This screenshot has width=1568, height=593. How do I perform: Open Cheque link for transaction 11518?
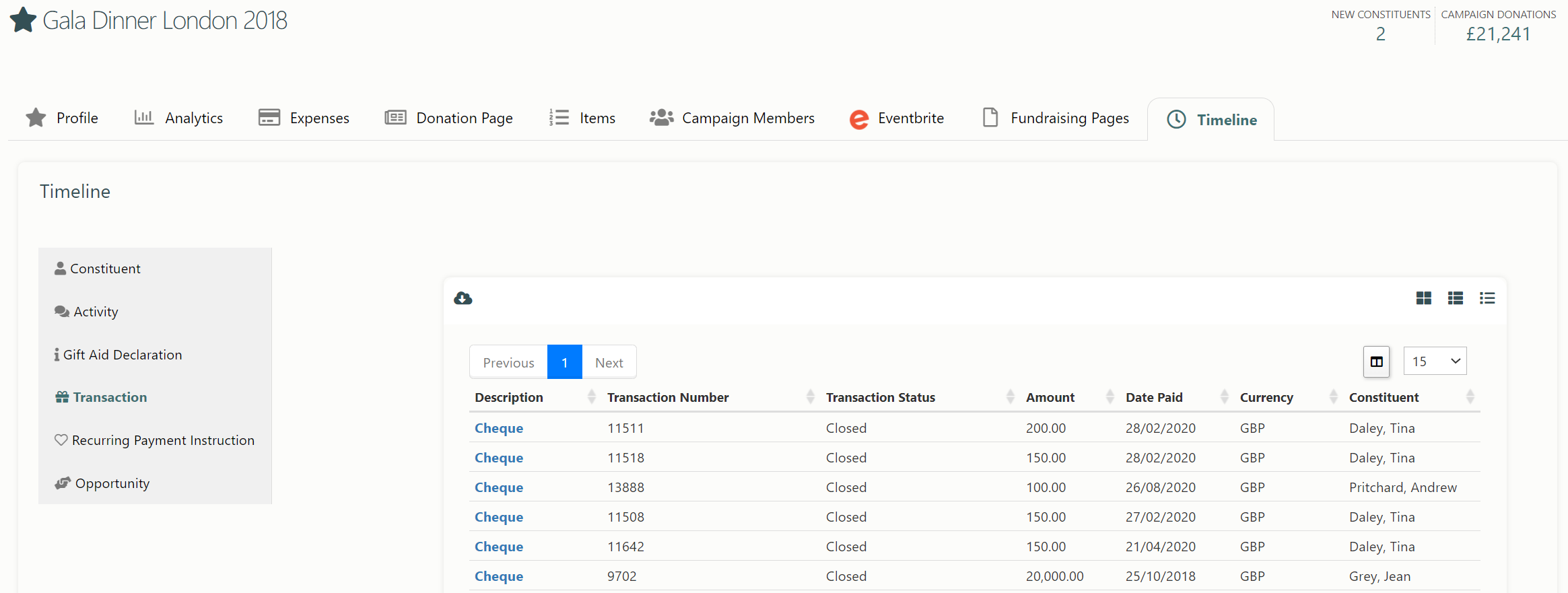(499, 458)
